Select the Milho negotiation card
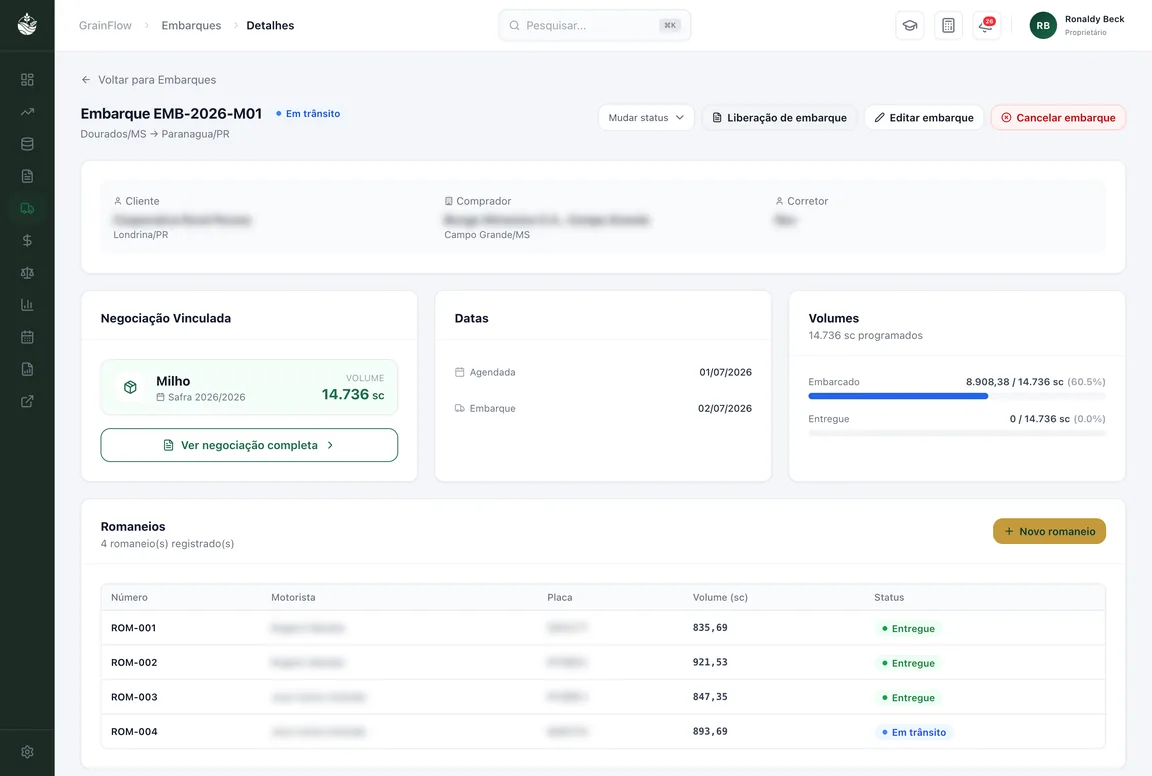Image resolution: width=1152 pixels, height=776 pixels. pyautogui.click(x=249, y=387)
